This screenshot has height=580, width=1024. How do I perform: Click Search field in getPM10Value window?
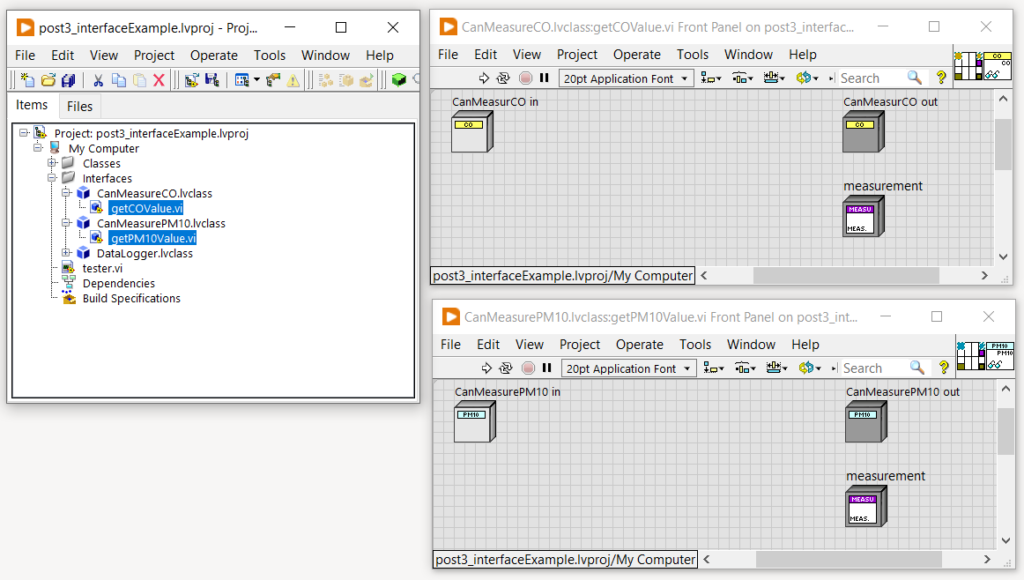(x=872, y=368)
